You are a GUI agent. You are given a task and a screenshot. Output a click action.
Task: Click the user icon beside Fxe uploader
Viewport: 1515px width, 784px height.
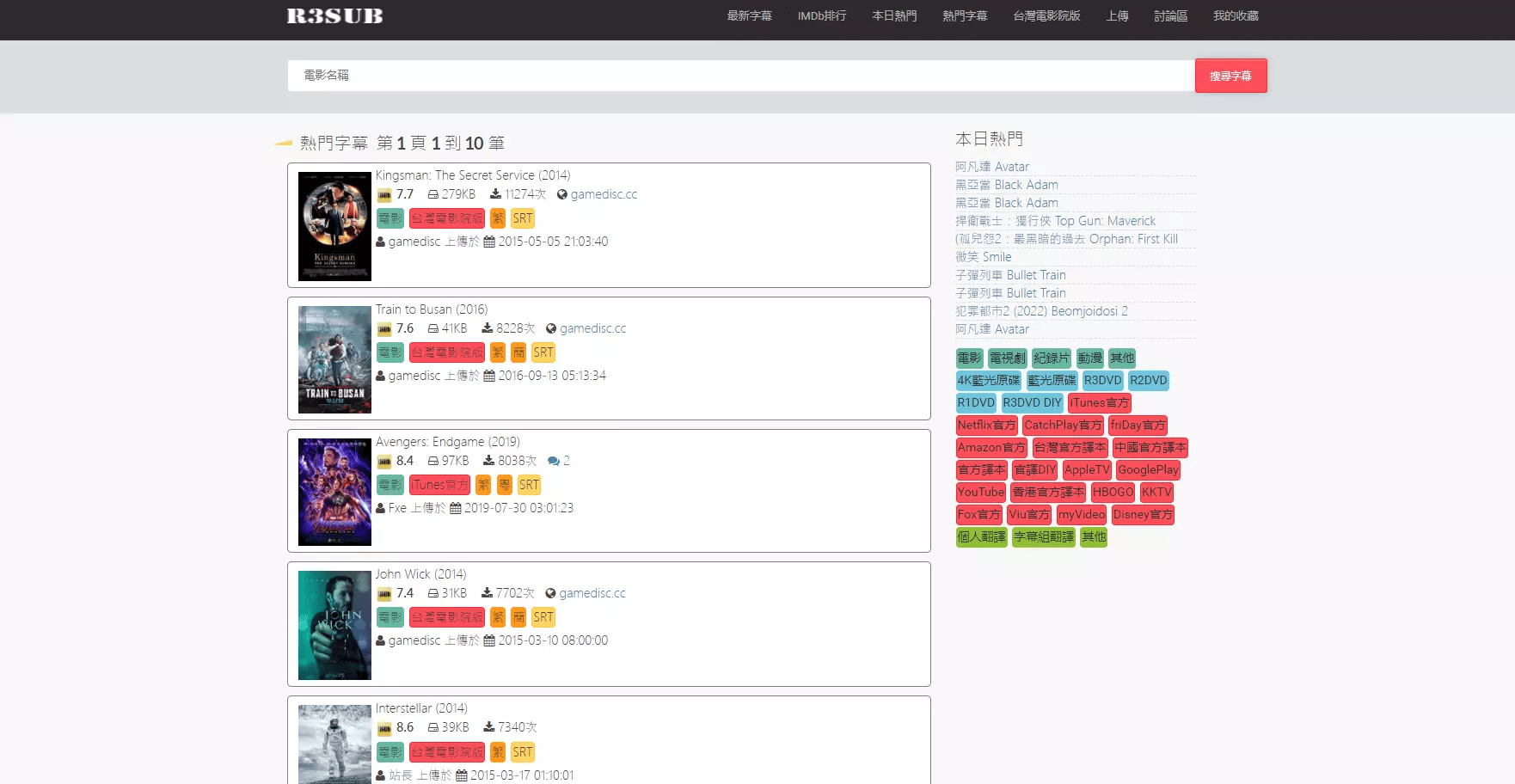(380, 508)
